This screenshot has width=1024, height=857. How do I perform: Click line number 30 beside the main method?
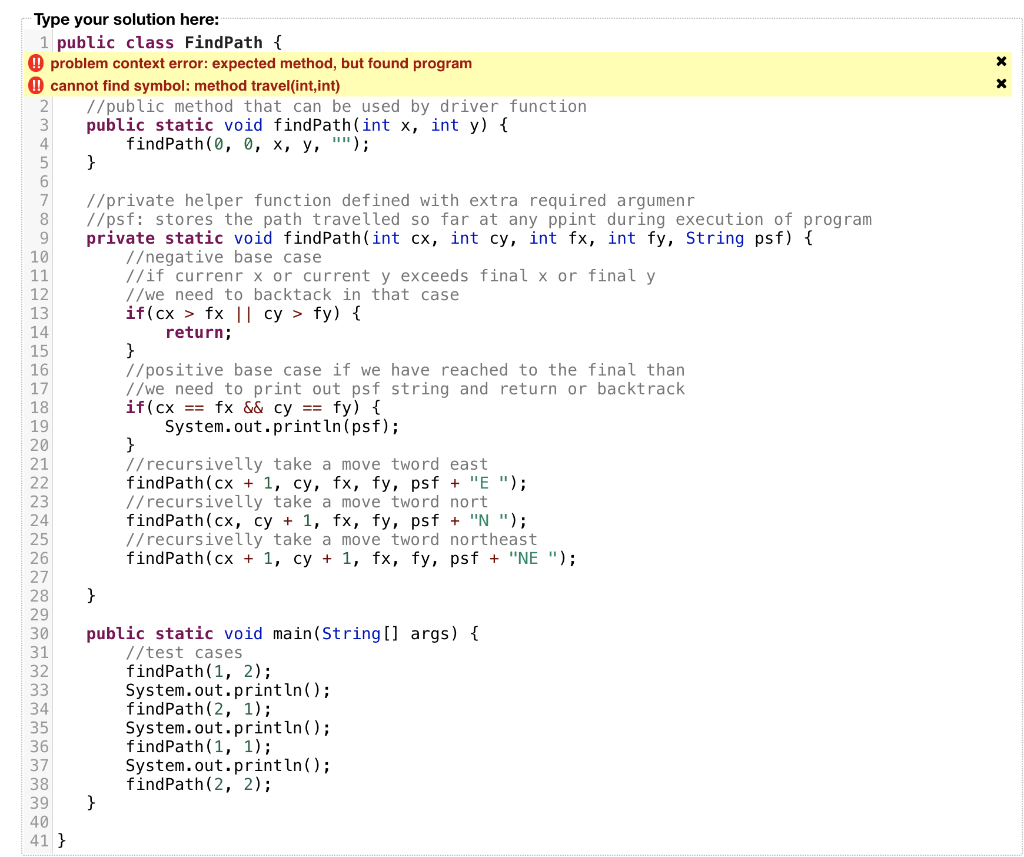[39, 633]
